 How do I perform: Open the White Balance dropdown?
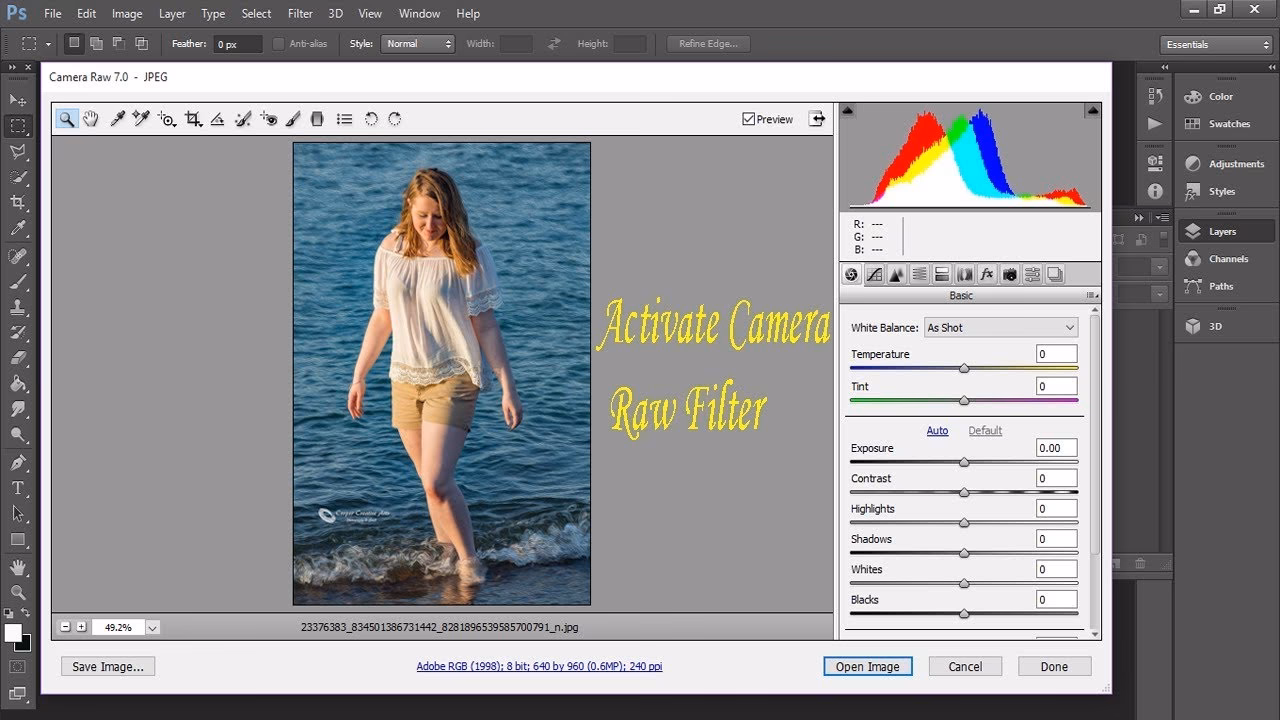pyautogui.click(x=1000, y=327)
